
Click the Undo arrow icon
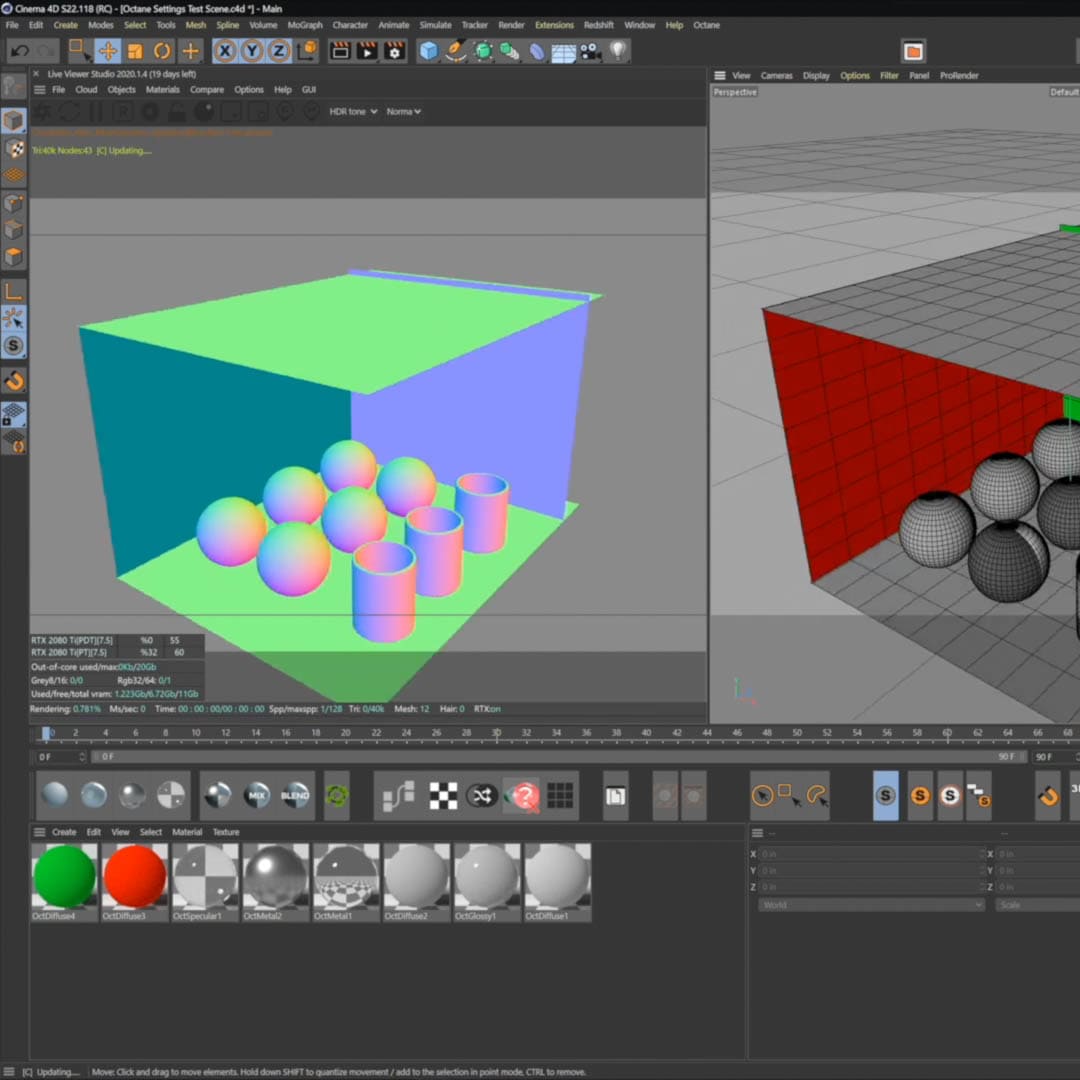click(x=19, y=51)
